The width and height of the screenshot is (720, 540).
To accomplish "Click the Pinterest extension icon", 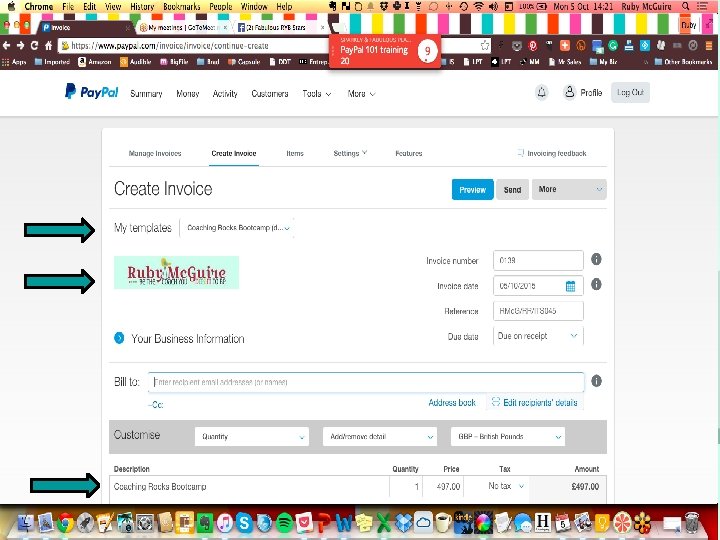I will tap(533, 45).
